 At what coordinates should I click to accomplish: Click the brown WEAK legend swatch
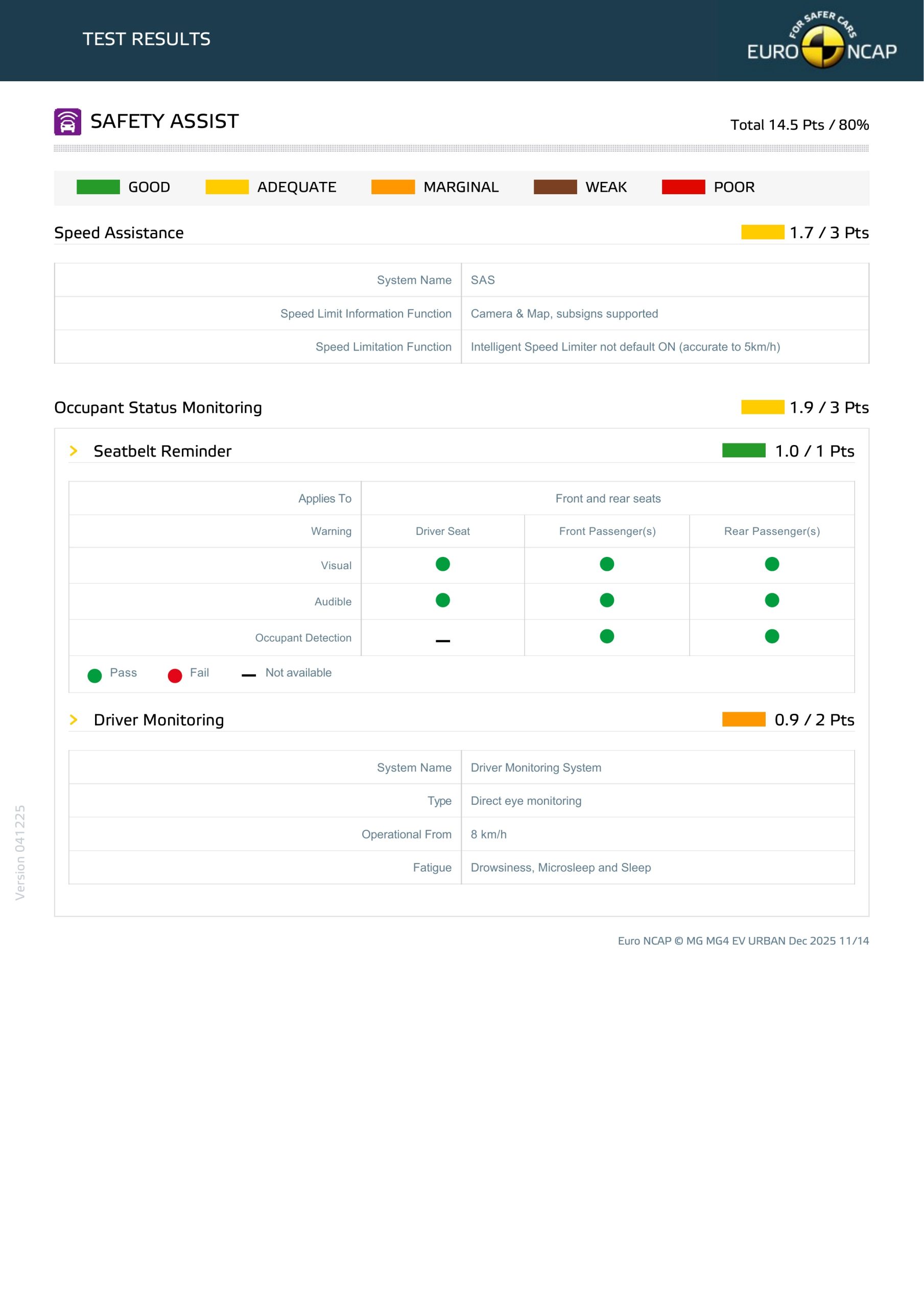555,187
